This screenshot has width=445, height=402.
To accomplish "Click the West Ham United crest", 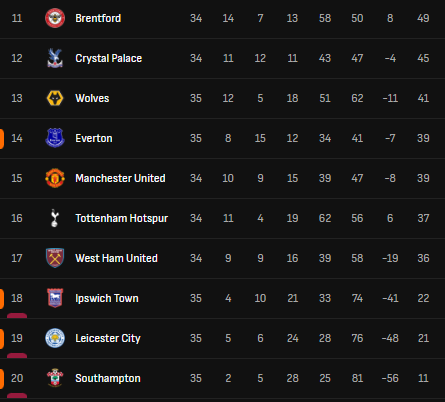I will pos(55,258).
